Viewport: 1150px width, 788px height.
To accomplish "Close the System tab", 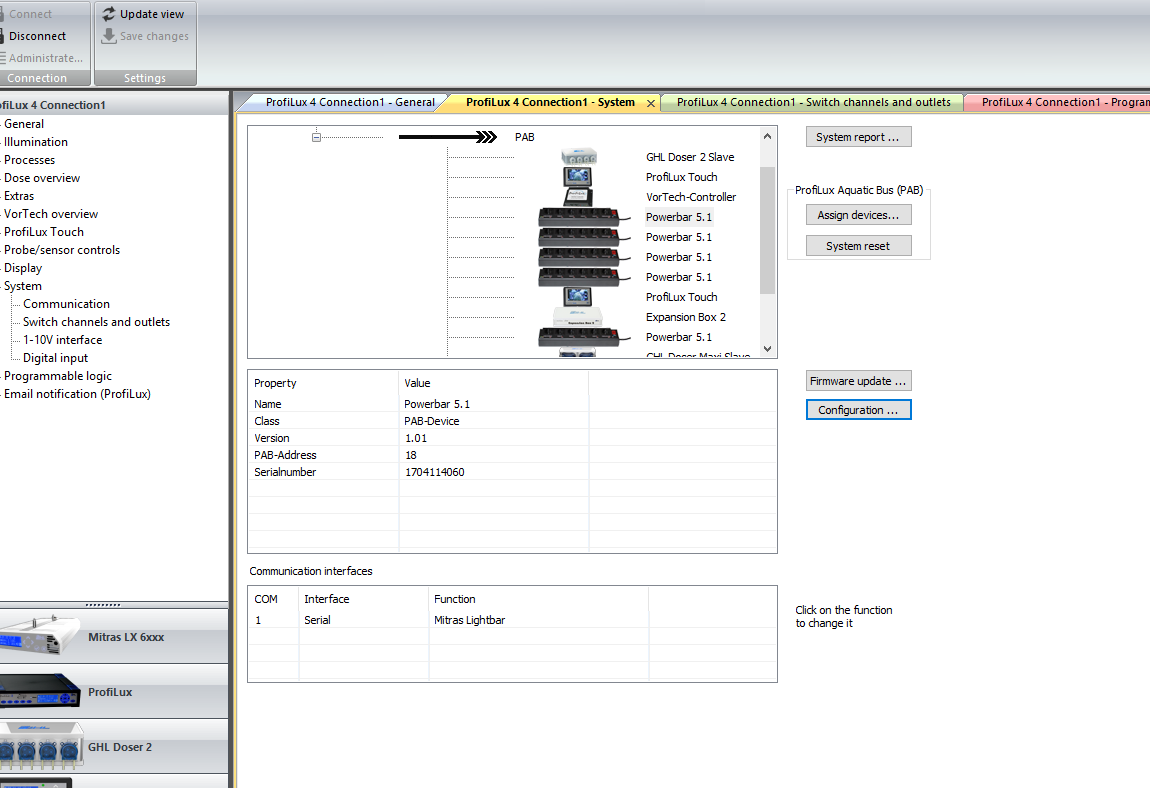I will point(651,103).
